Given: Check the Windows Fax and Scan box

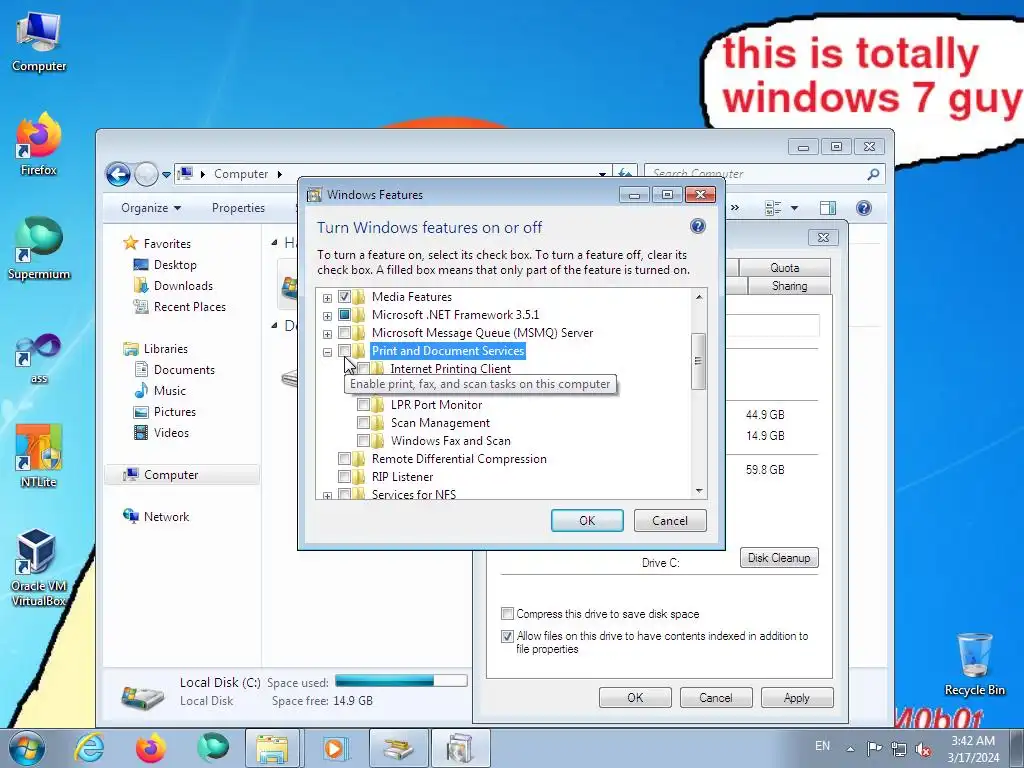Looking at the screenshot, I should pyautogui.click(x=363, y=441).
